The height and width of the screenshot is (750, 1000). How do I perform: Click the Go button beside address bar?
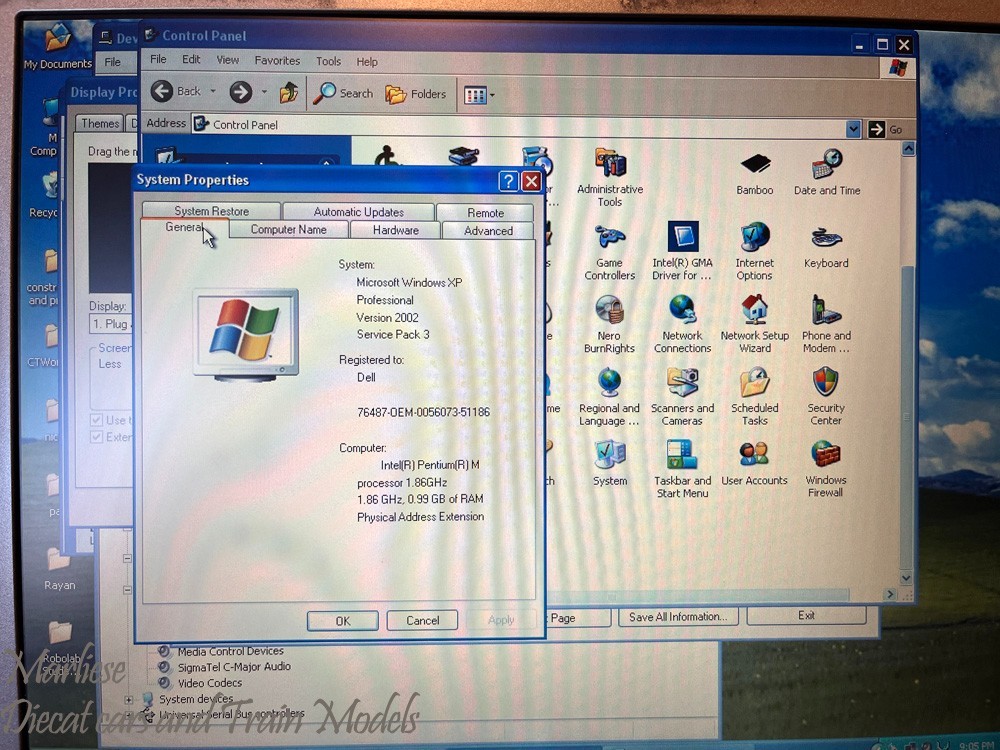click(x=886, y=129)
